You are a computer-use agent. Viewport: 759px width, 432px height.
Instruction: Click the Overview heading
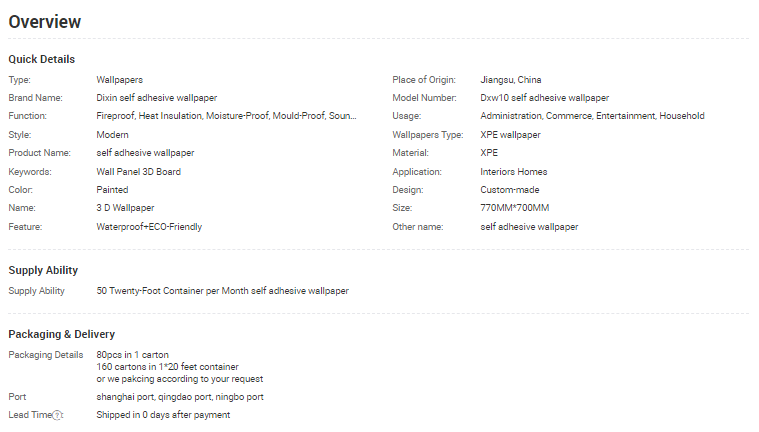(45, 22)
